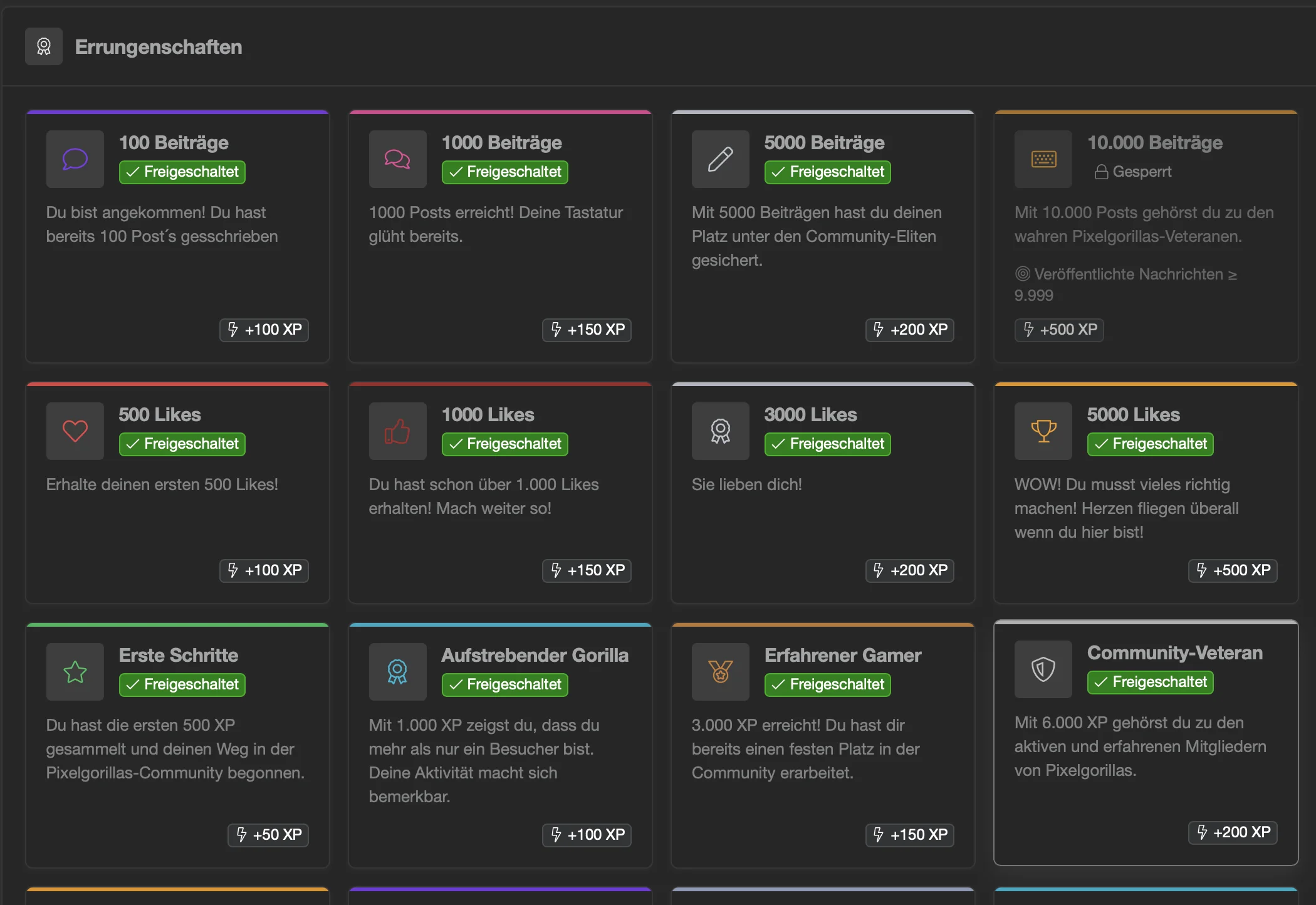The width and height of the screenshot is (1316, 905).
Task: Click the Freigeschaltet badge on 5000 Likes
Action: point(1151,444)
